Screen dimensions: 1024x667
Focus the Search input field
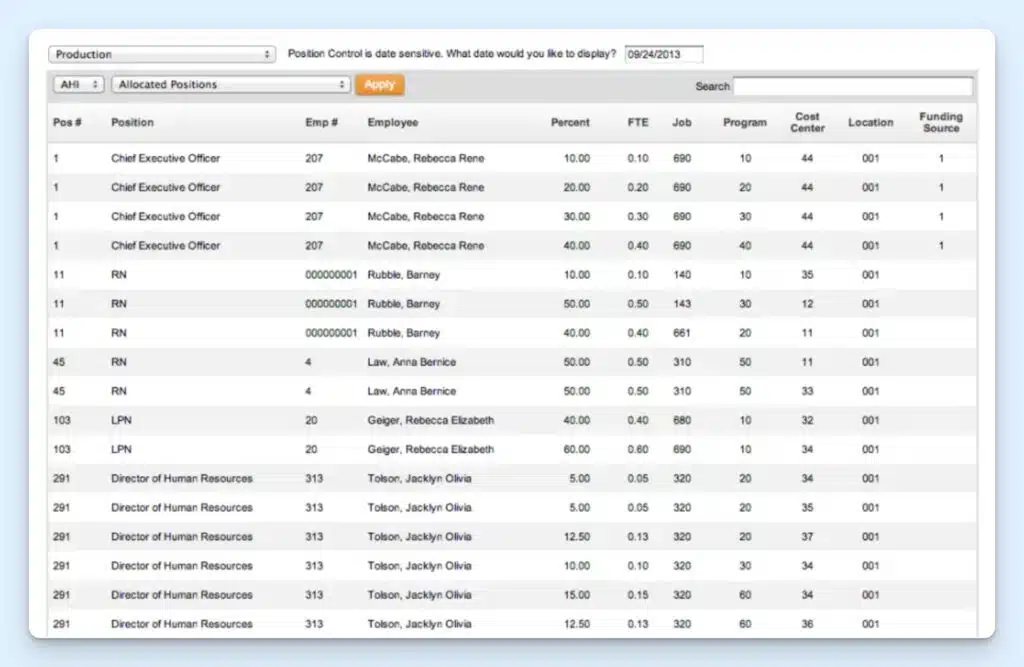coord(853,86)
